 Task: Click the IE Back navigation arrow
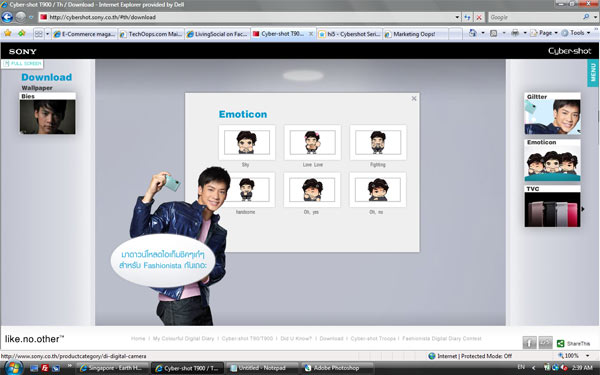pyautogui.click(x=7, y=17)
